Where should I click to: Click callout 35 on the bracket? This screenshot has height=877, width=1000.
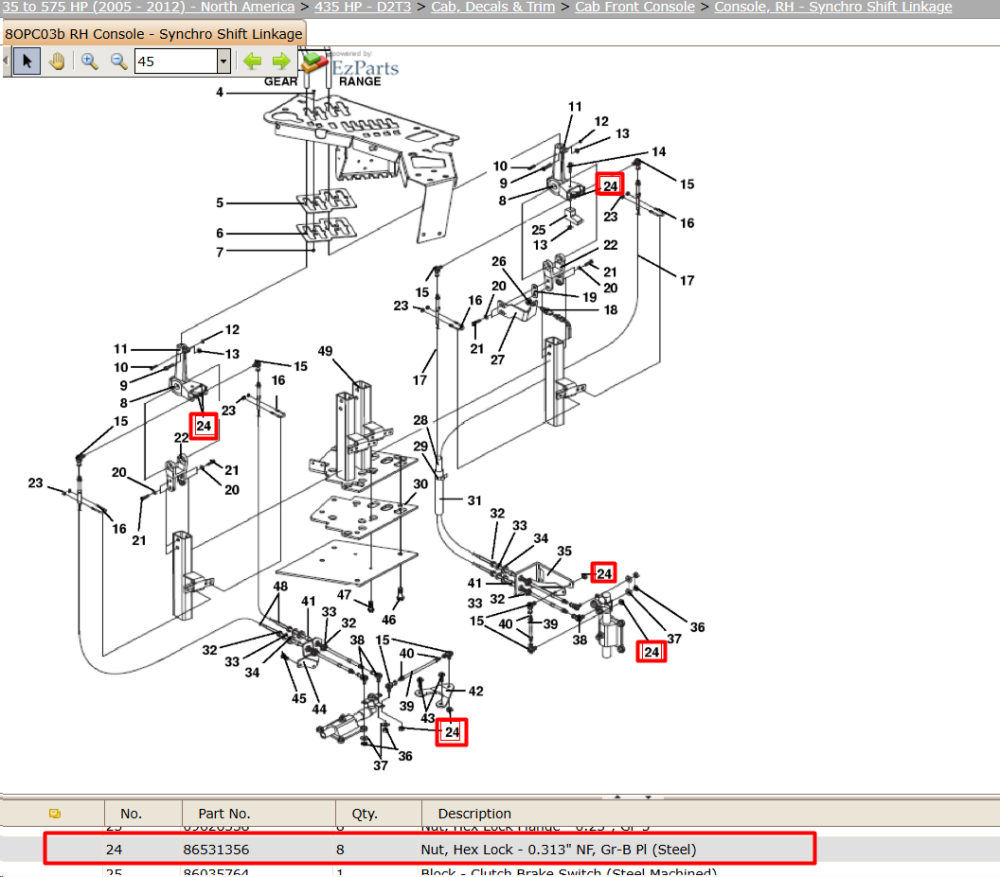point(564,551)
